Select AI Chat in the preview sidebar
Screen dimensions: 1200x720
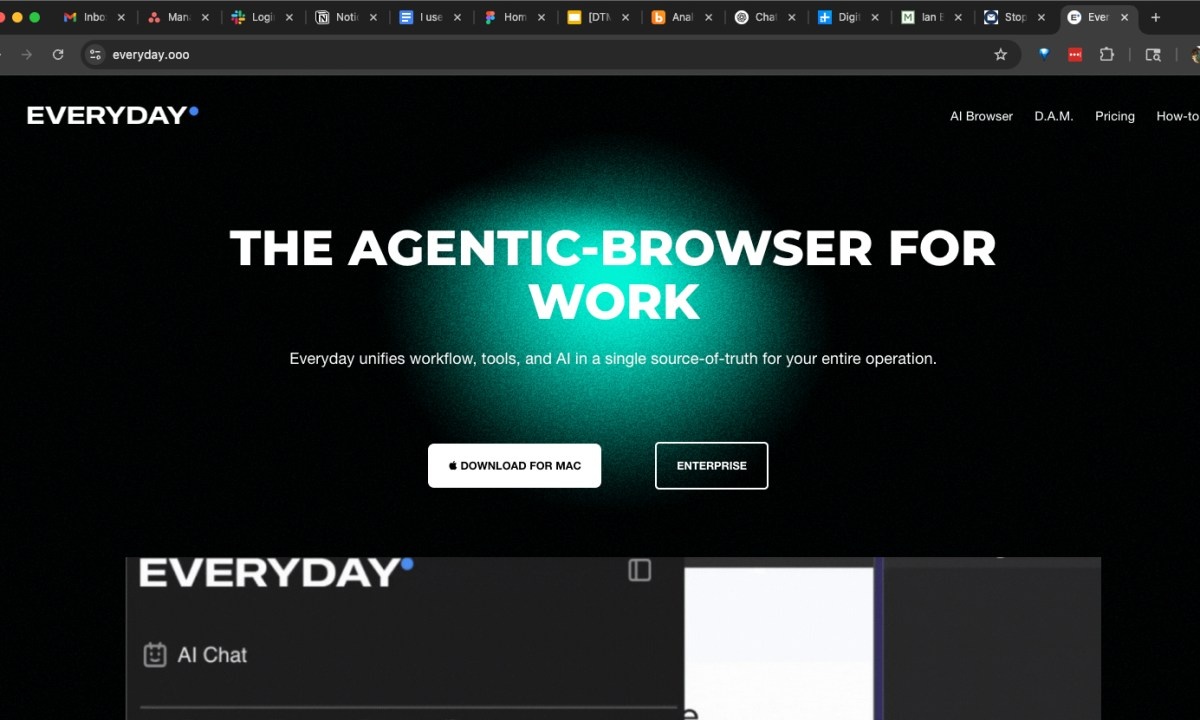coord(196,655)
